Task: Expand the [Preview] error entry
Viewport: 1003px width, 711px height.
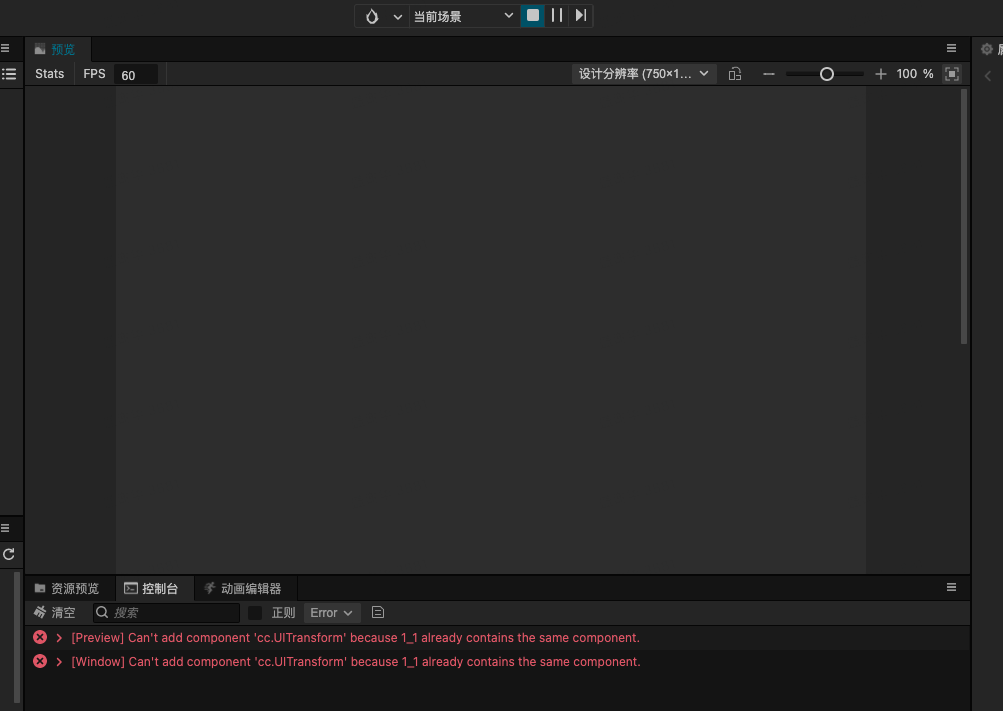Action: (59, 638)
